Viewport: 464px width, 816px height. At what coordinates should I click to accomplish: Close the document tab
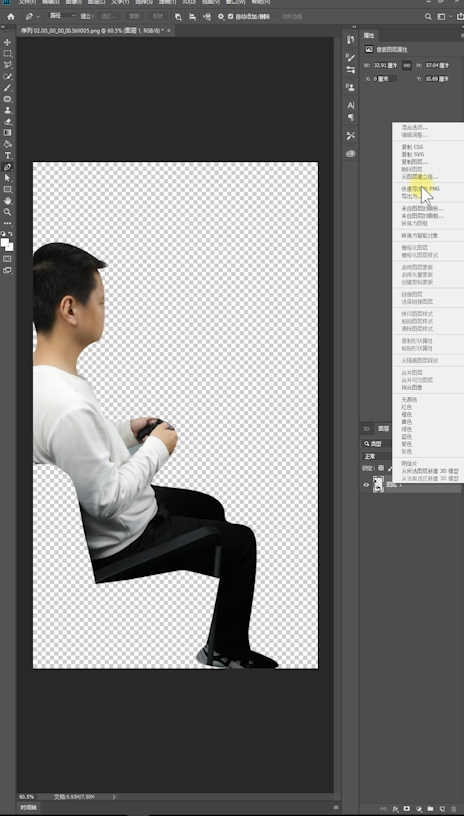point(169,31)
